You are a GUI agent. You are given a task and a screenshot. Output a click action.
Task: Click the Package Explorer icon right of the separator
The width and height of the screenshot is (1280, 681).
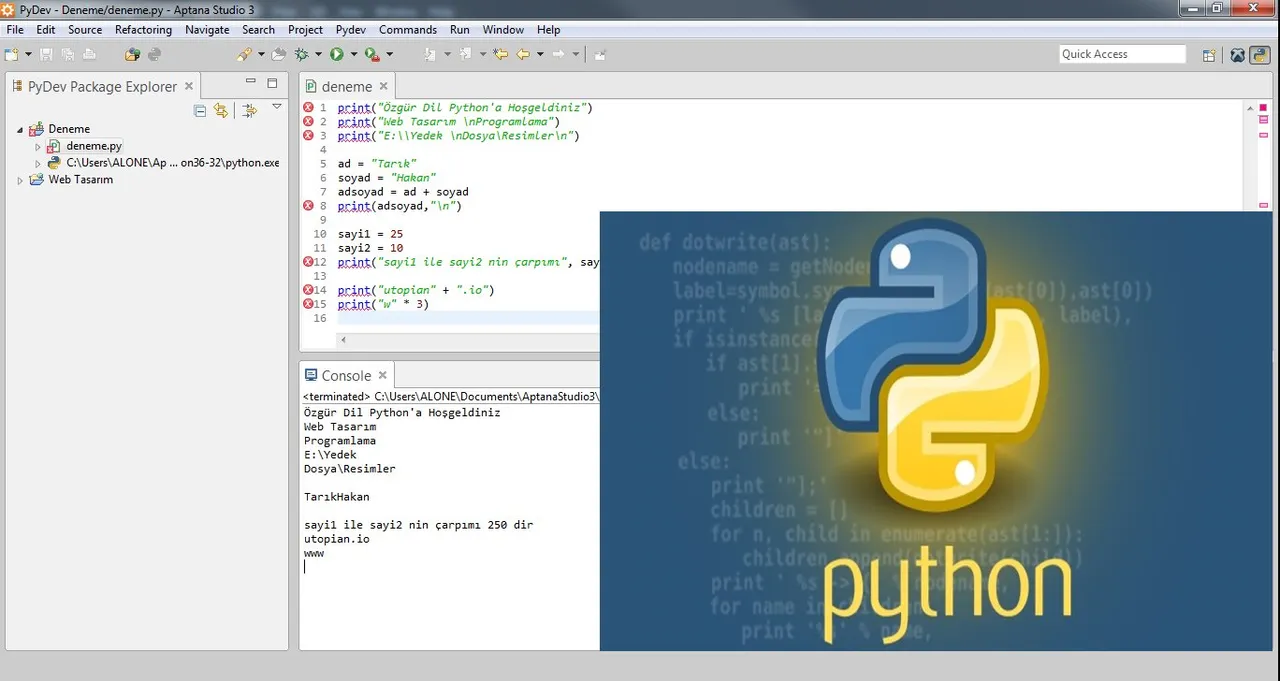pyautogui.click(x=250, y=111)
